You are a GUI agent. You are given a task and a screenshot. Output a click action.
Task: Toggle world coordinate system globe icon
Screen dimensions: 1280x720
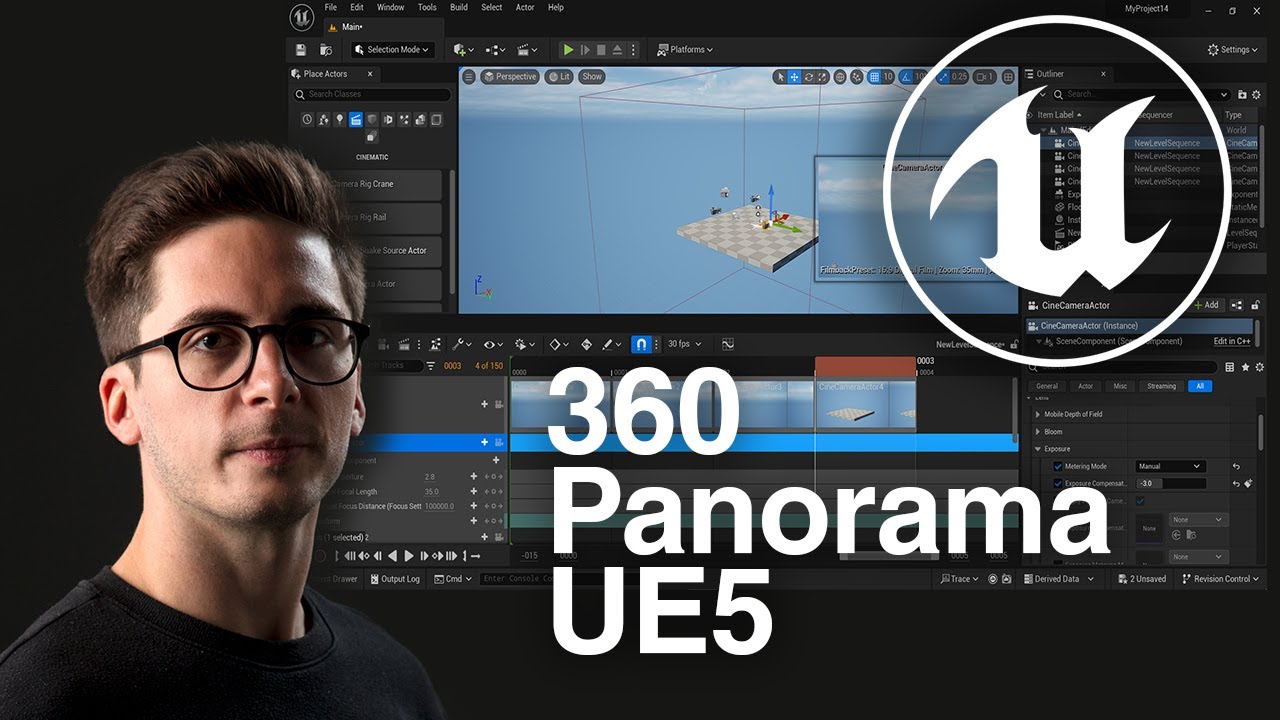tap(840, 77)
